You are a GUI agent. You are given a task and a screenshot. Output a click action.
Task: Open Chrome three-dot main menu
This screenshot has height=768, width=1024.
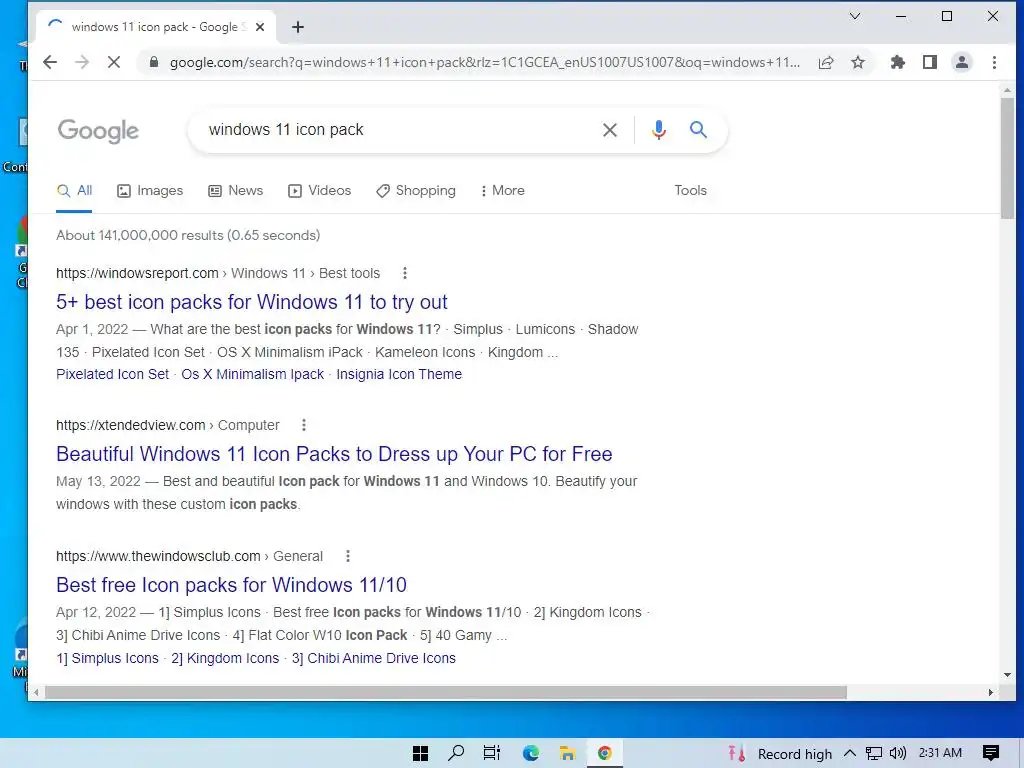(x=994, y=62)
